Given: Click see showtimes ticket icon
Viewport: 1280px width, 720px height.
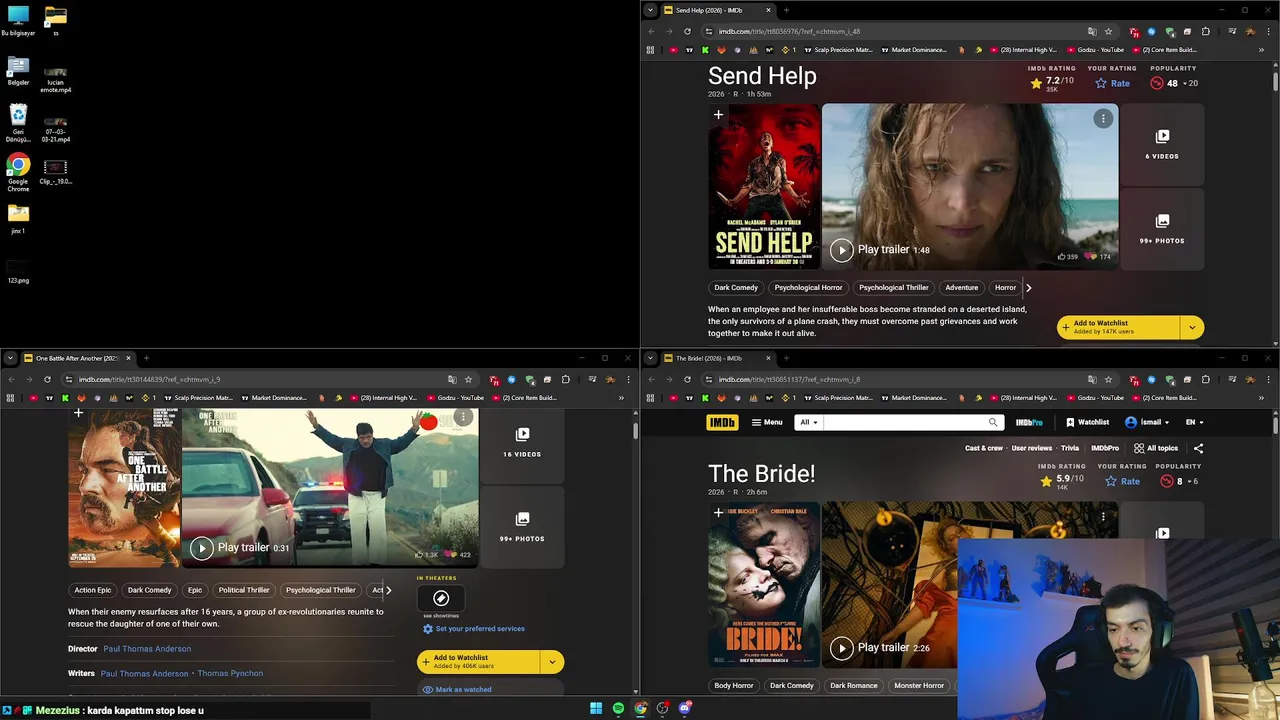Looking at the screenshot, I should click(x=441, y=598).
